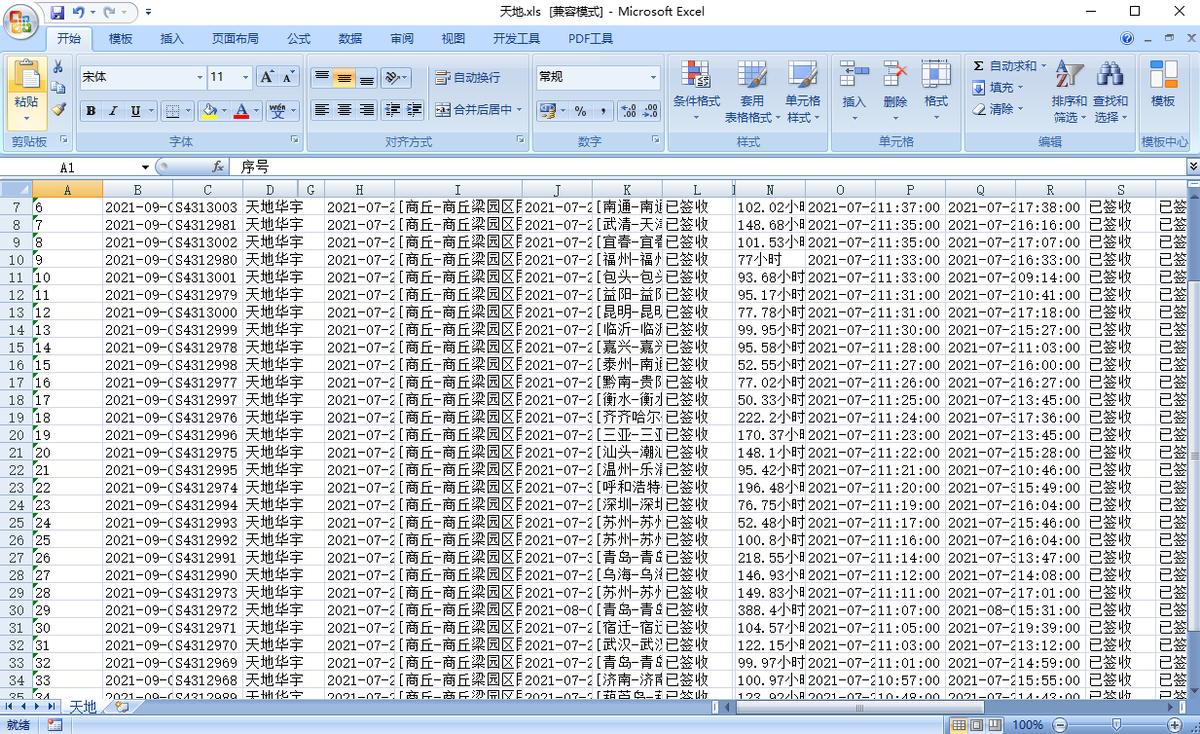Expand the AutoSum (自动求和) dropdown arrow
This screenshot has width=1200, height=734.
tap(1043, 66)
